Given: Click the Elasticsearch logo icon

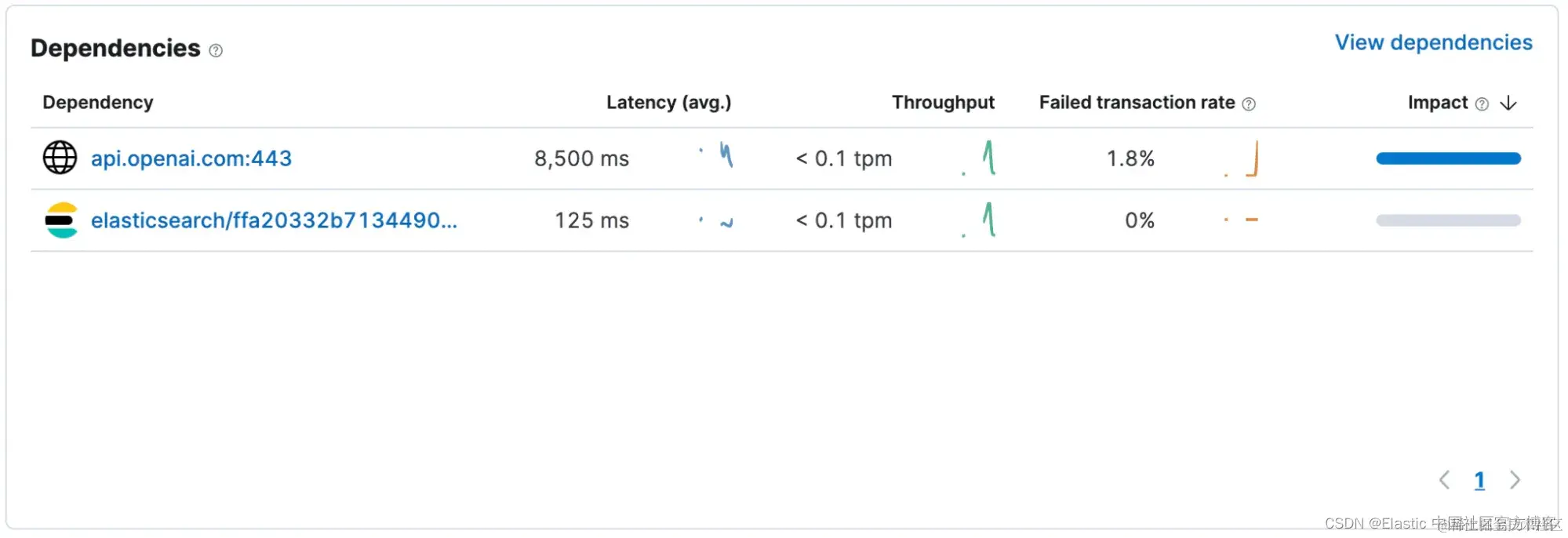Looking at the screenshot, I should coord(60,220).
